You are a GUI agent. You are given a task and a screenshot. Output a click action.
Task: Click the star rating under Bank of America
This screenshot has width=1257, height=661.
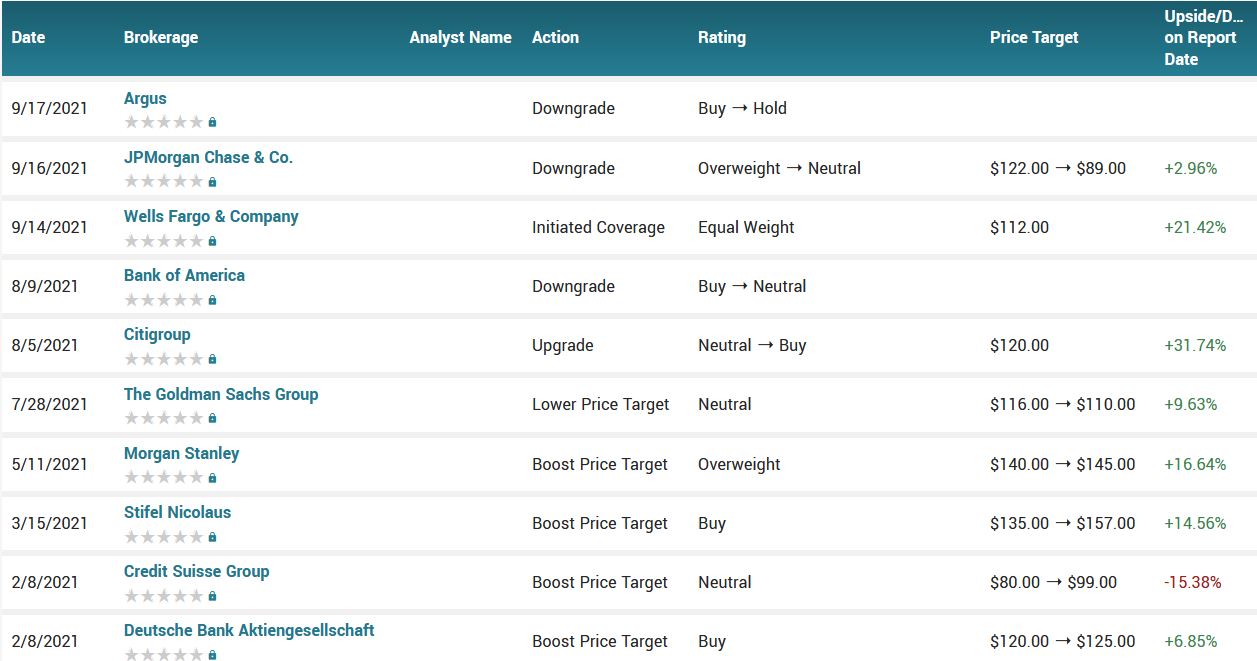point(163,299)
